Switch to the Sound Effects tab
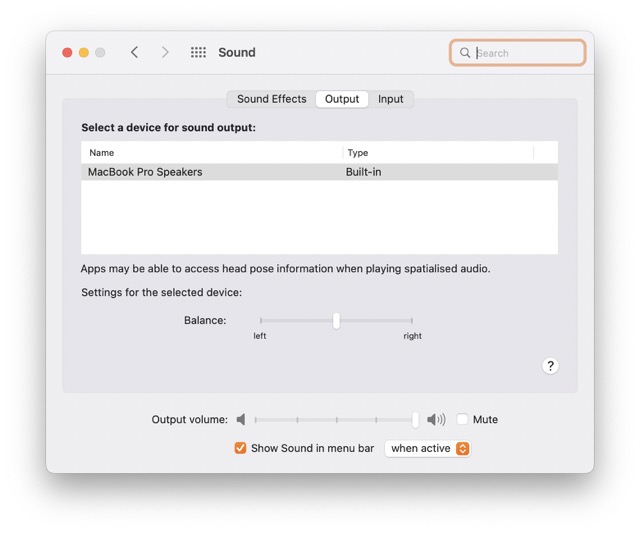Viewport: 640px width, 534px height. tap(271, 99)
